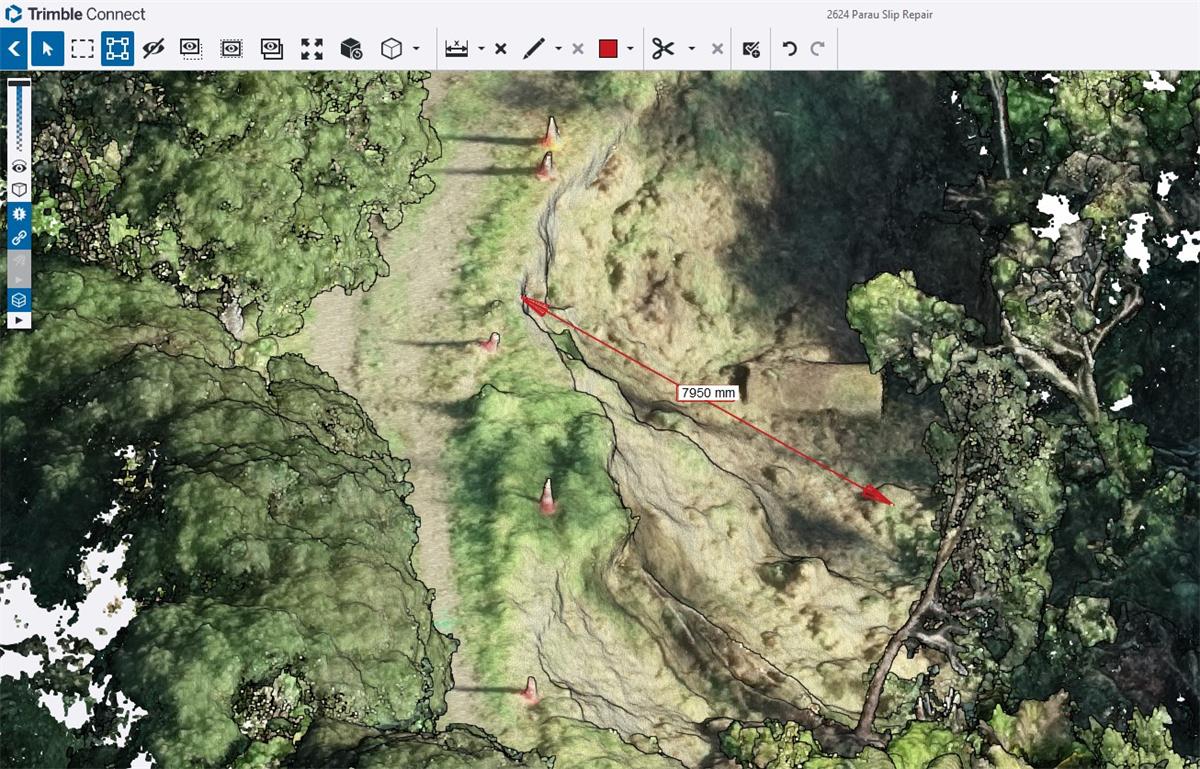Pick the red markup color swatch
The width and height of the screenshot is (1200, 769).
click(608, 49)
